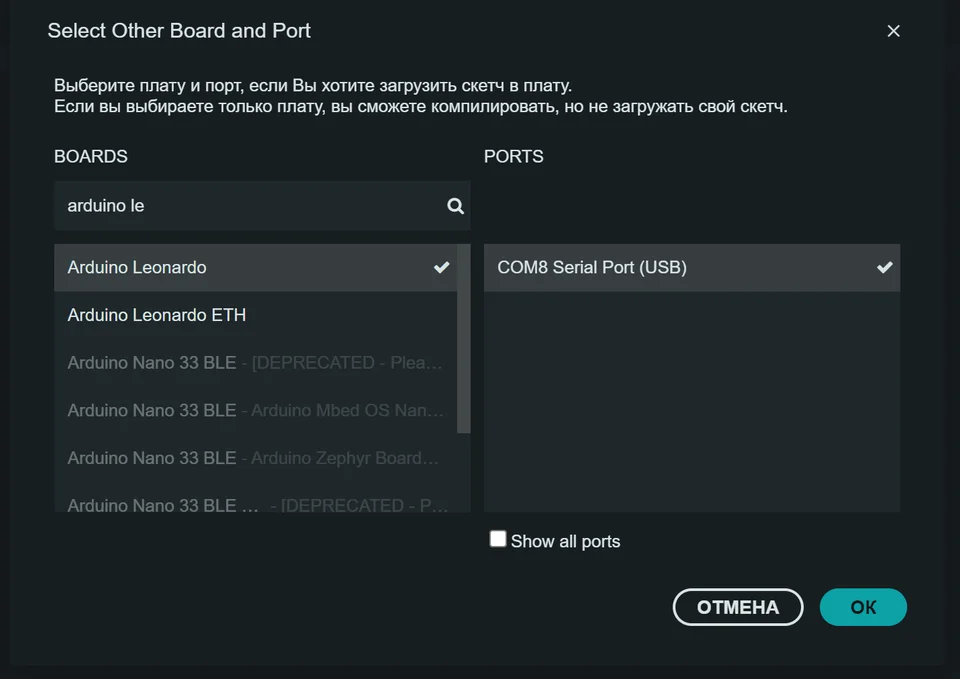Click the search magnifier icon in boards field
Screen dimensions: 960x679
pyautogui.click(x=455, y=206)
